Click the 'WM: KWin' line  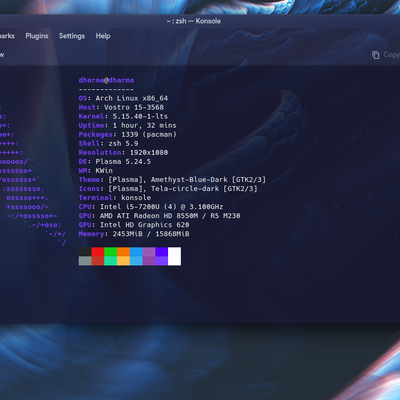[x=96, y=170]
